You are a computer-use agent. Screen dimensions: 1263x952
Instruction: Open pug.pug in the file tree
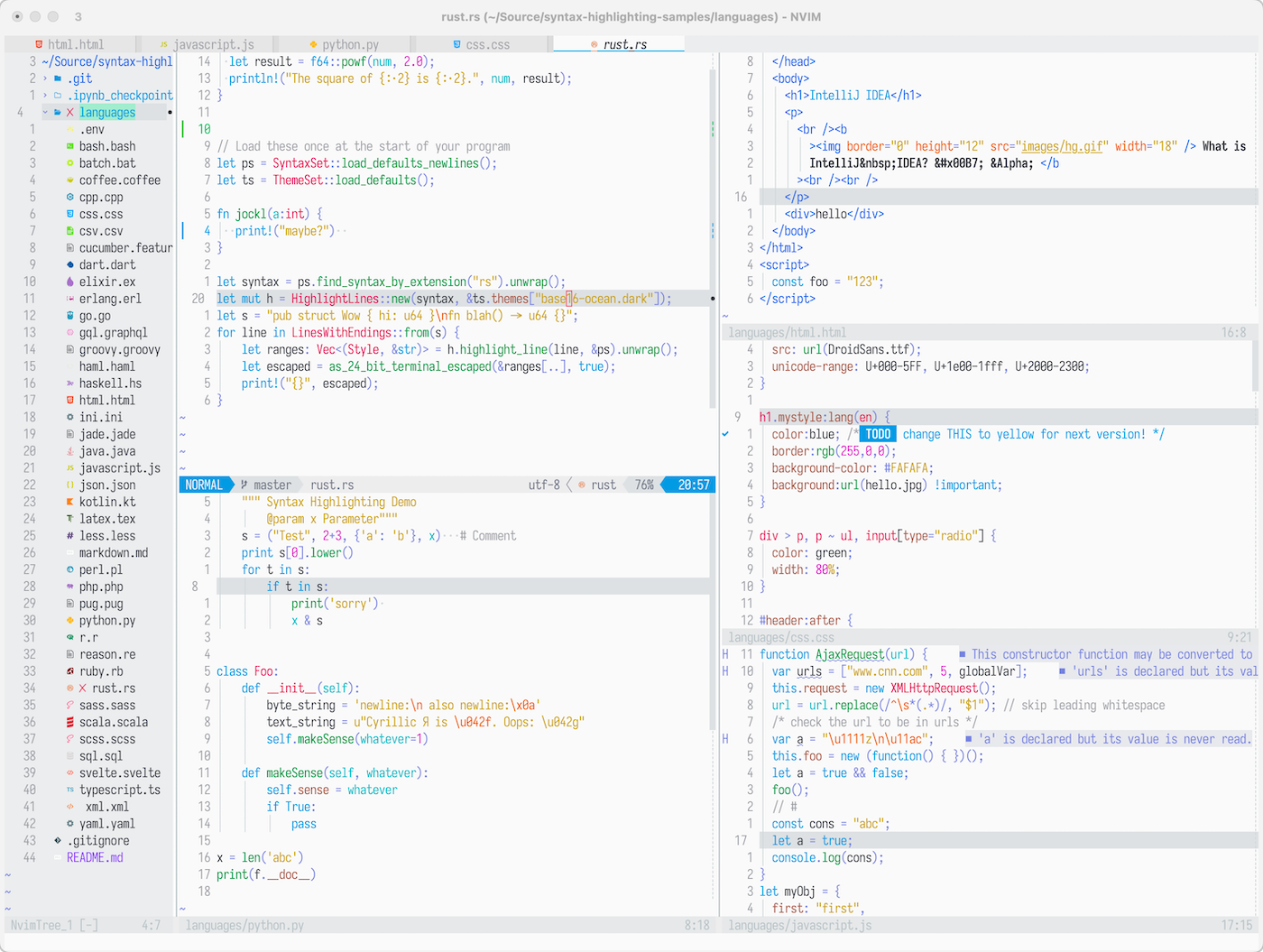pos(101,604)
